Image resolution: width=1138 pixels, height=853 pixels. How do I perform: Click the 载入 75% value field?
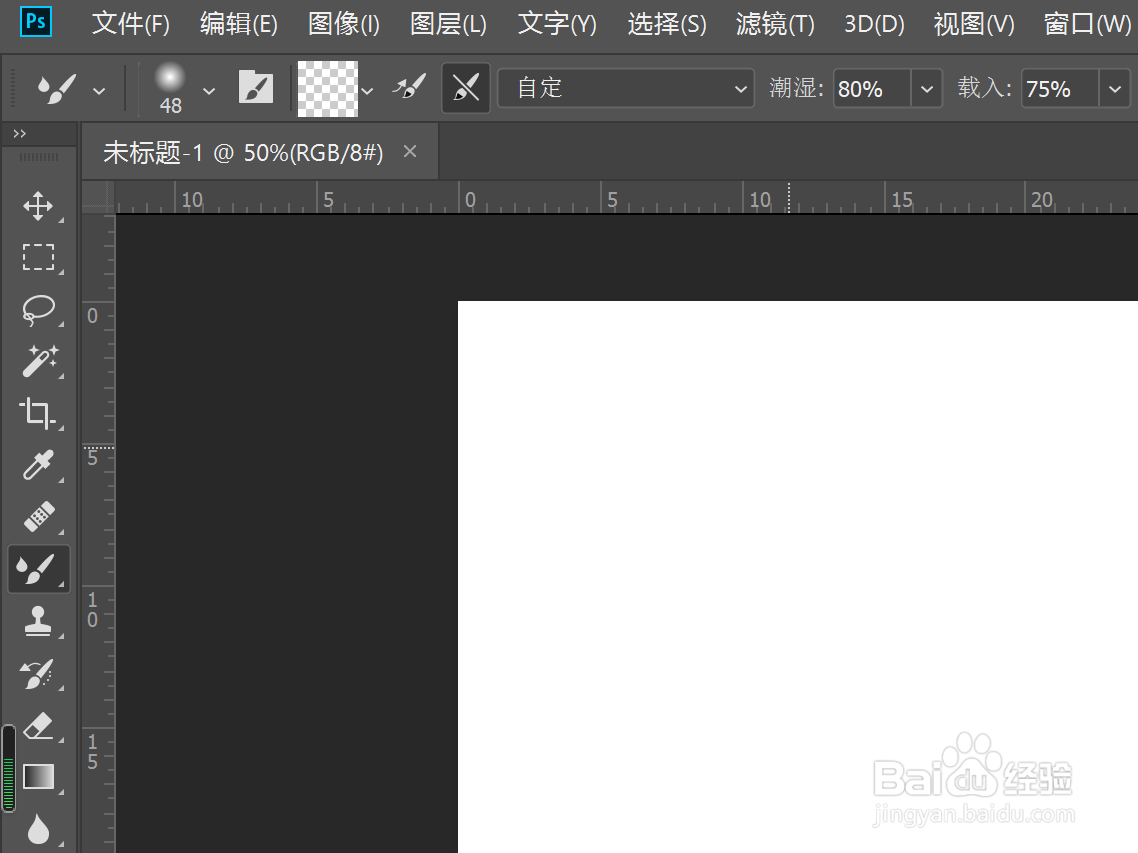(1060, 89)
